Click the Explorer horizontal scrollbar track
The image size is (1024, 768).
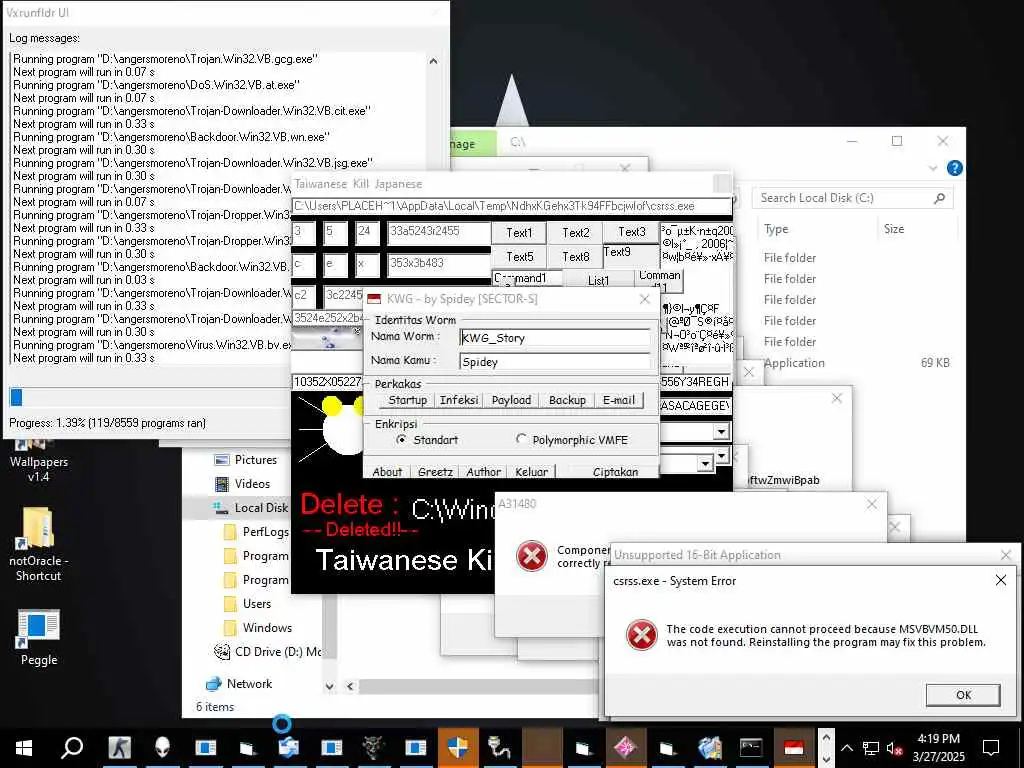coord(478,686)
